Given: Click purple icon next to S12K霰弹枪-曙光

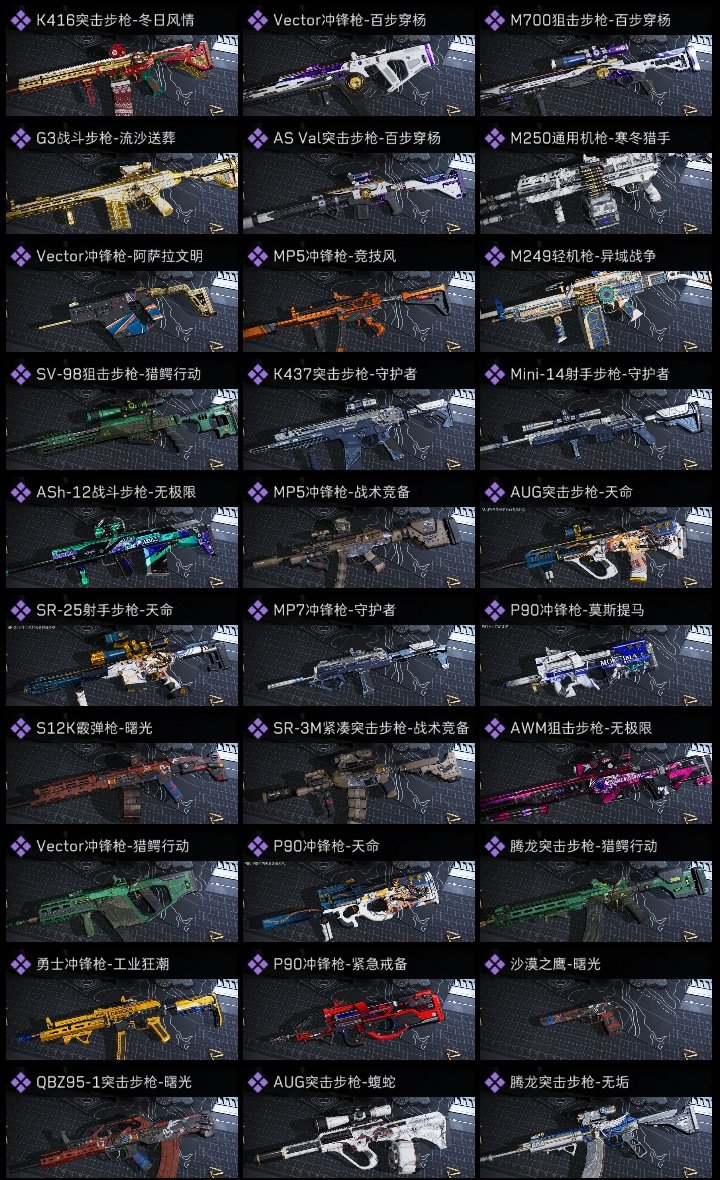Looking at the screenshot, I should (x=21, y=728).
